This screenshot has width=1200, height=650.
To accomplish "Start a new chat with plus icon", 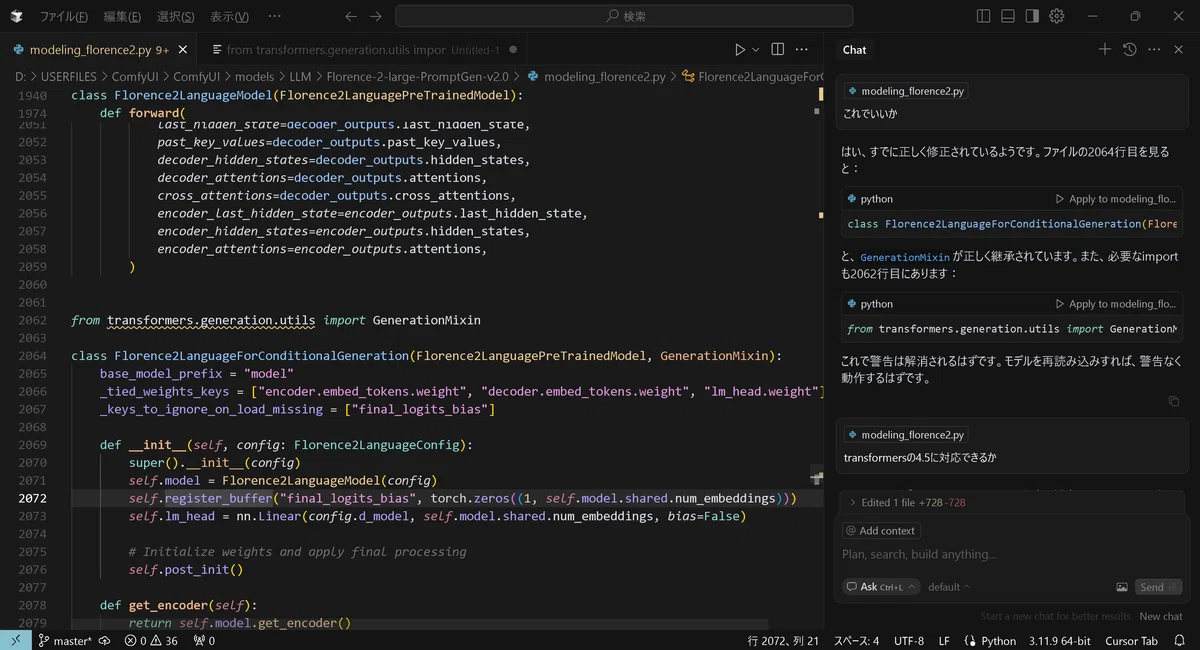I will [x=1105, y=49].
